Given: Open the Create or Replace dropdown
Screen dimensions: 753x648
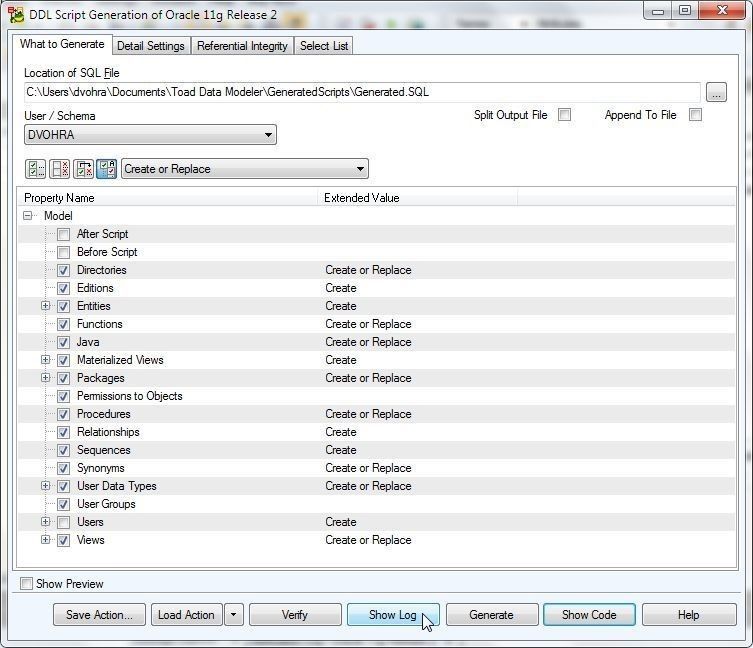Looking at the screenshot, I should point(245,169).
